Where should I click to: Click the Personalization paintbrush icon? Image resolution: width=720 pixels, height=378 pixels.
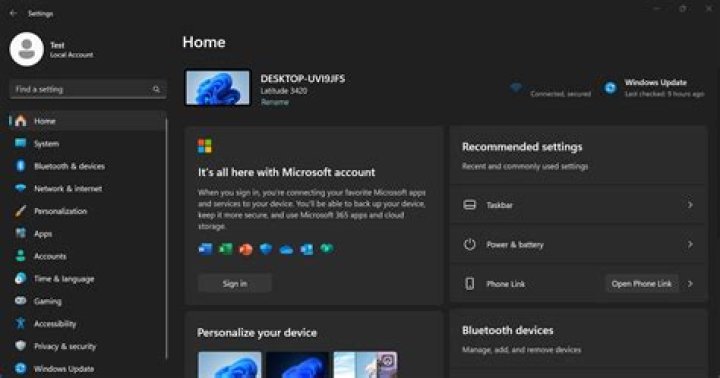tap(21, 211)
